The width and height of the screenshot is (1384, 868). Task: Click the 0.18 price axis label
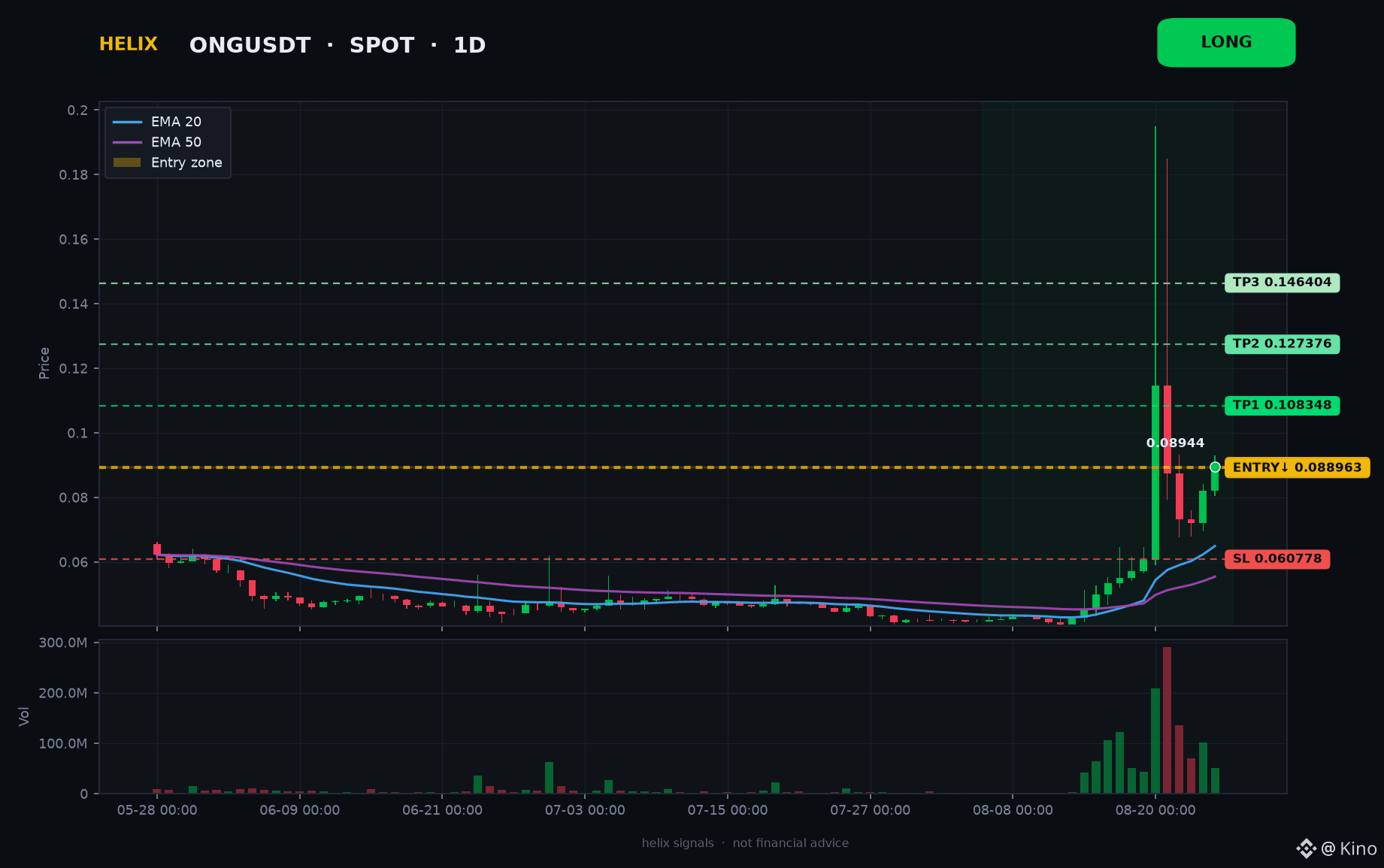click(74, 175)
